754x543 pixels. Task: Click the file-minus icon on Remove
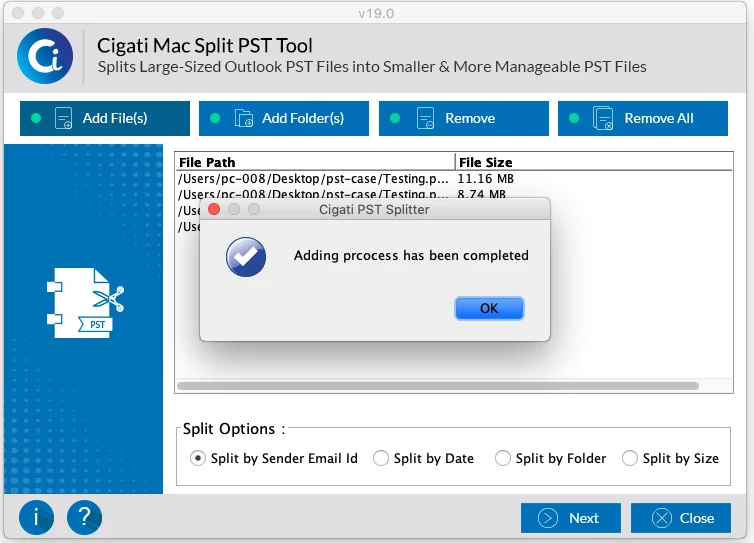tap(425, 118)
